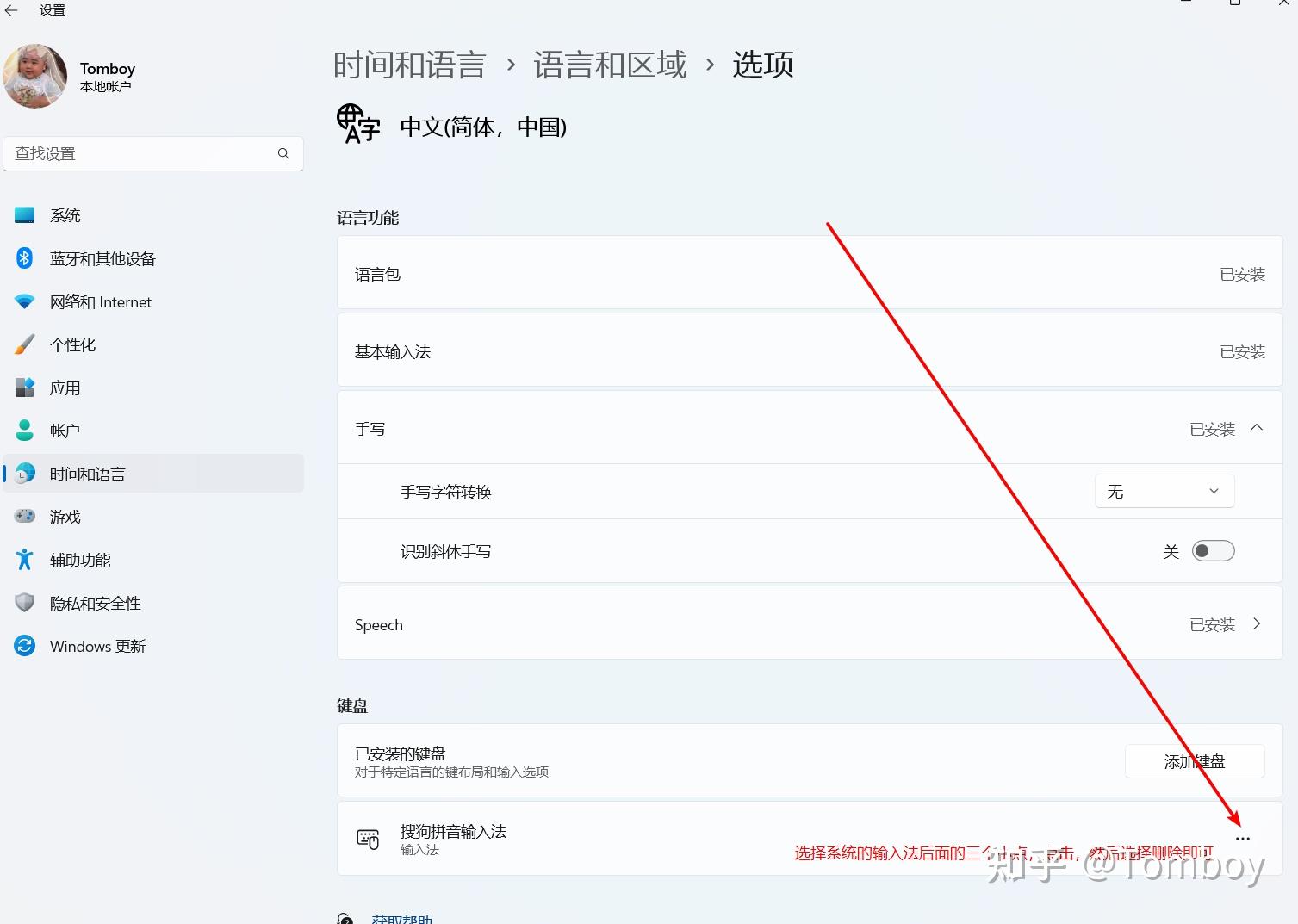Open the 获取帮助 link
Screen dimensions: 1298x924
(401, 918)
